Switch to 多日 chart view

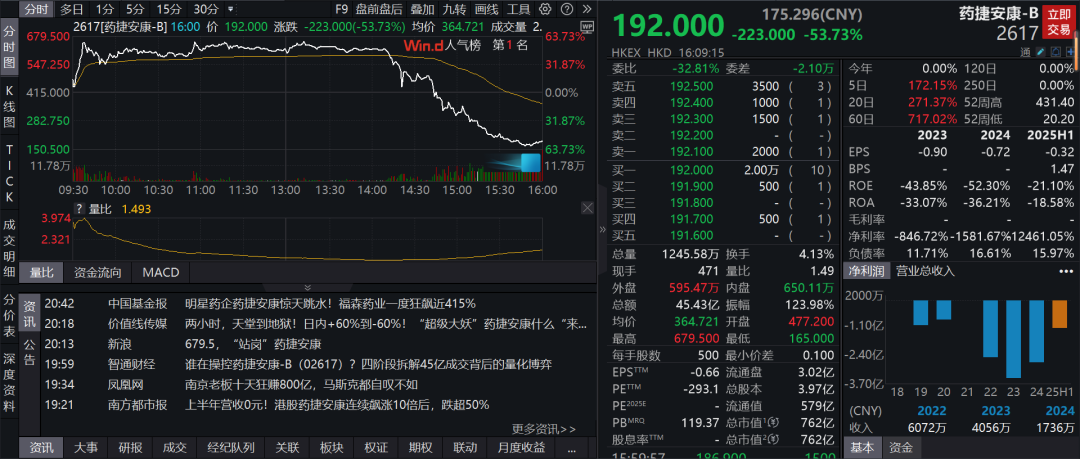click(x=71, y=10)
